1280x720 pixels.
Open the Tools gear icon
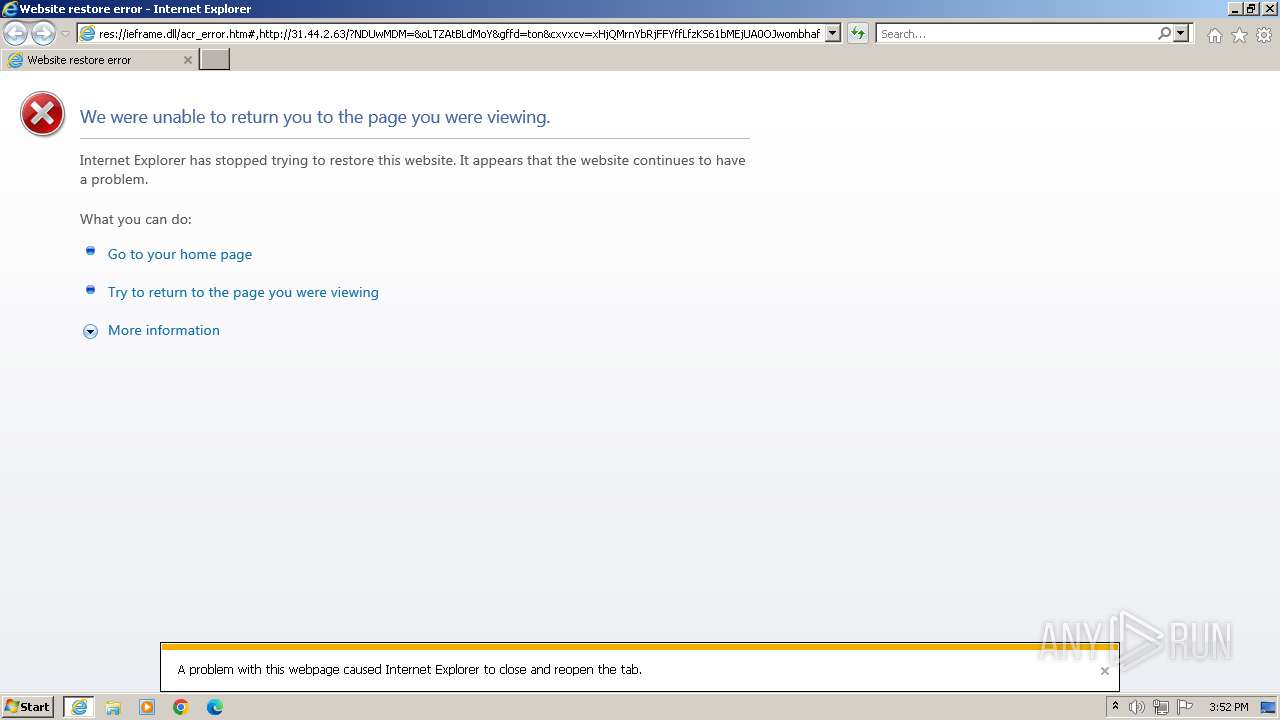pyautogui.click(x=1264, y=35)
